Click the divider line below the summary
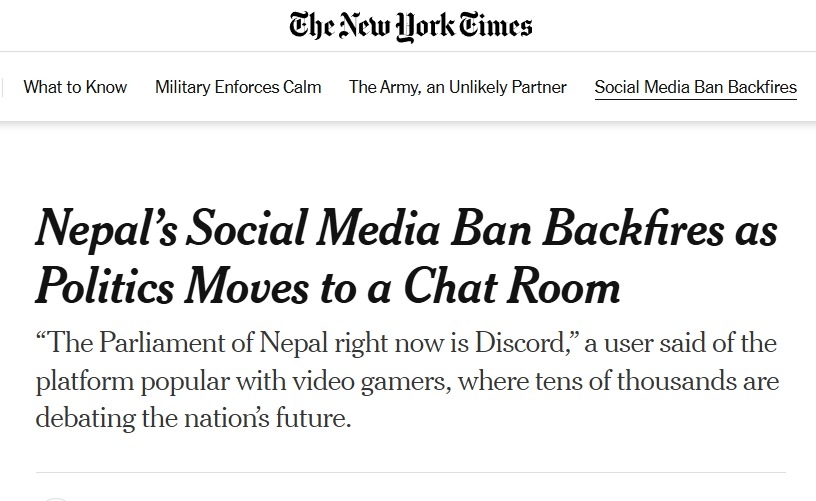The width and height of the screenshot is (816, 501). pos(410,472)
